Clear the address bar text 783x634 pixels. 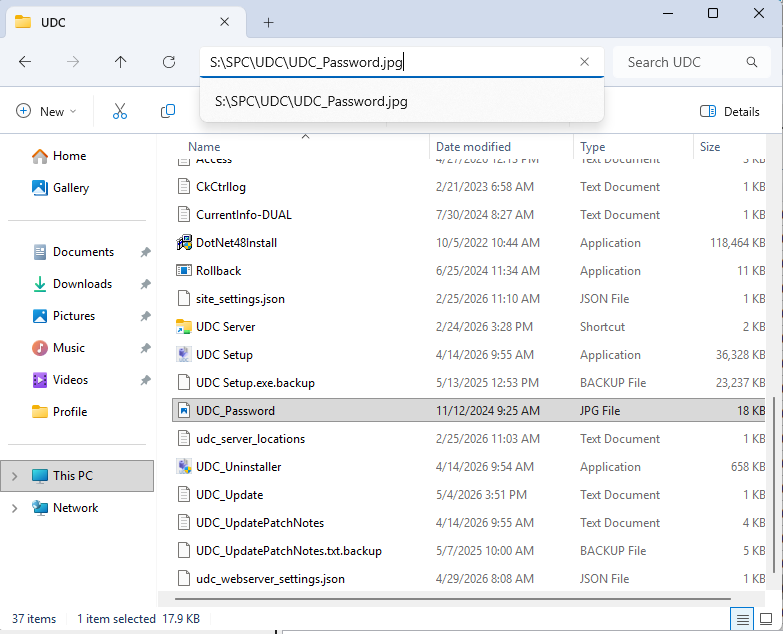(x=584, y=62)
